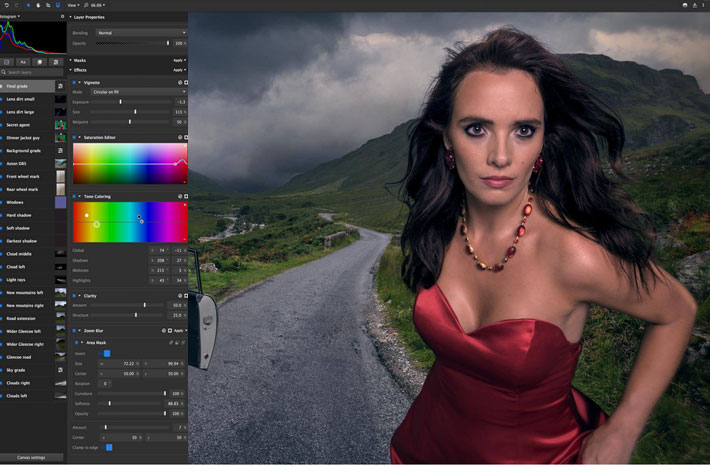Click the Aston DB5 layer thumbnail
The height and width of the screenshot is (473, 710).
point(60,163)
